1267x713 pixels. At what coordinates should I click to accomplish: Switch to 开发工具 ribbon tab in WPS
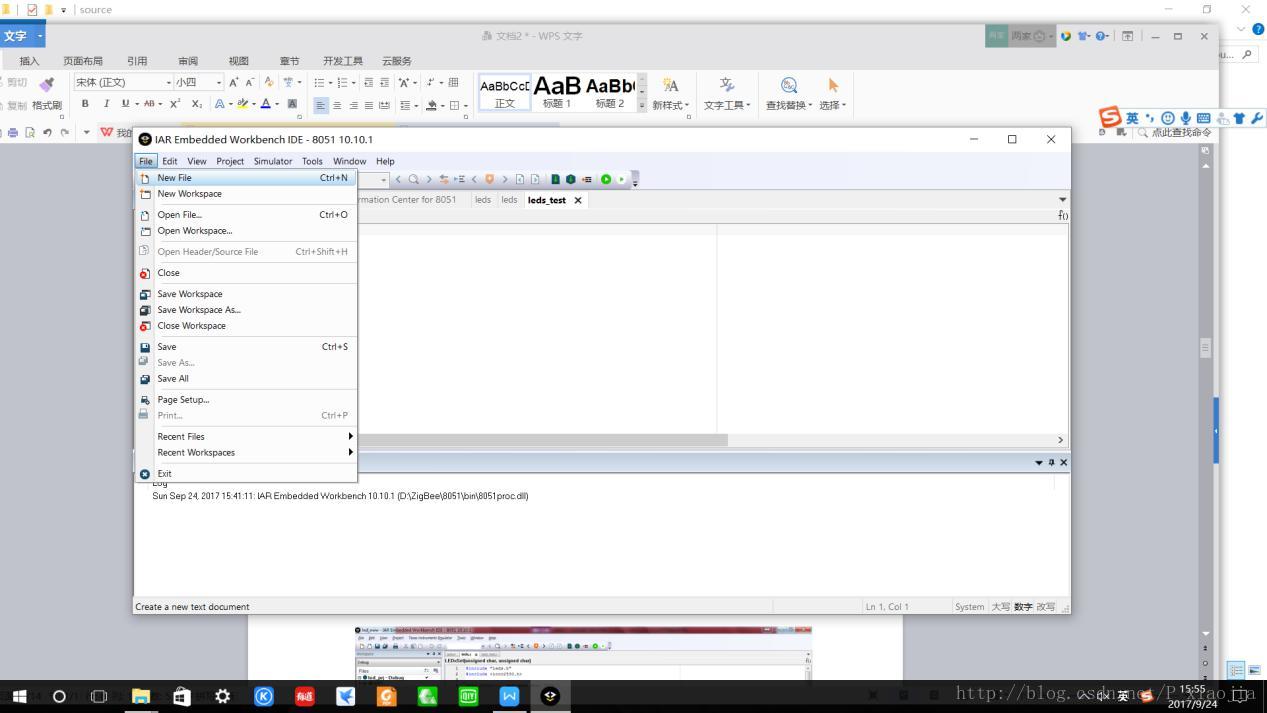343,61
